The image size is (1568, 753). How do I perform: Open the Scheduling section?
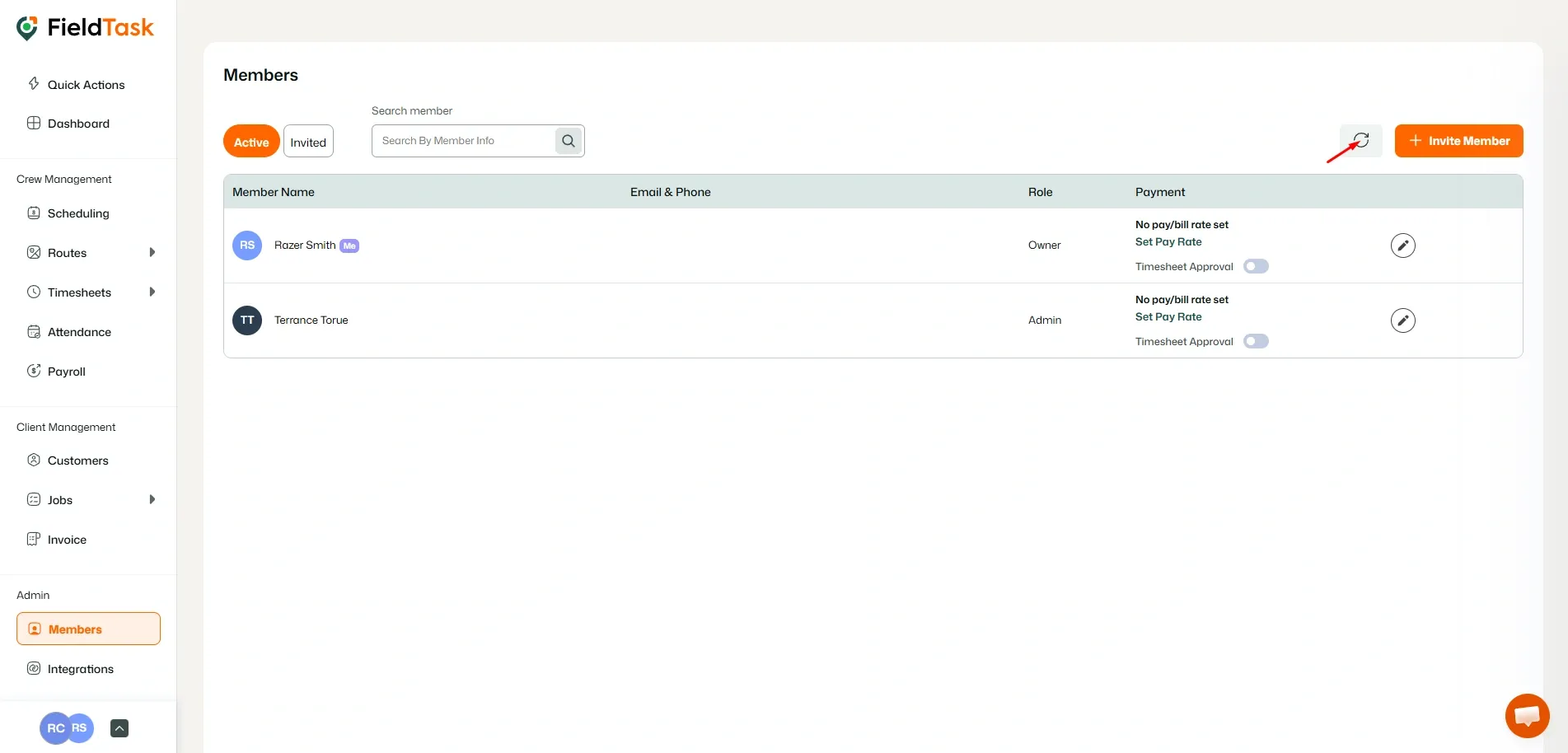[77, 213]
